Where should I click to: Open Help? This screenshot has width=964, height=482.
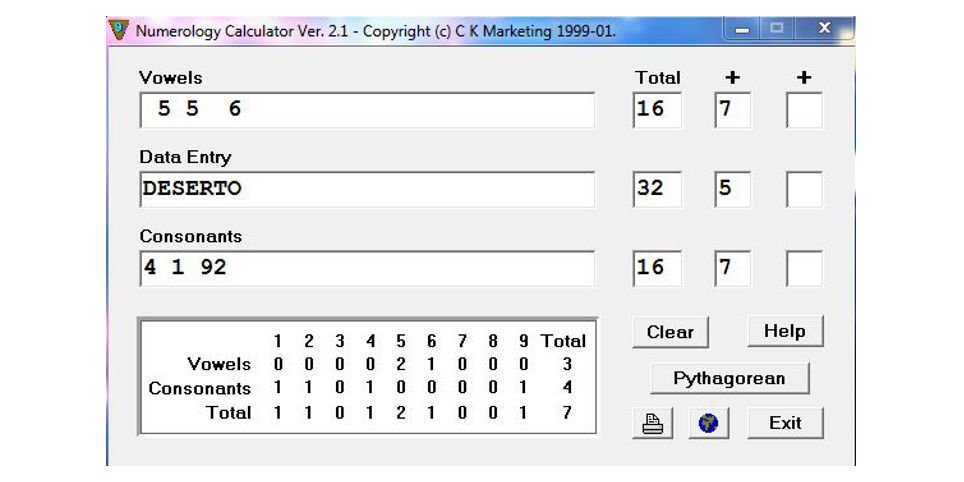[785, 331]
